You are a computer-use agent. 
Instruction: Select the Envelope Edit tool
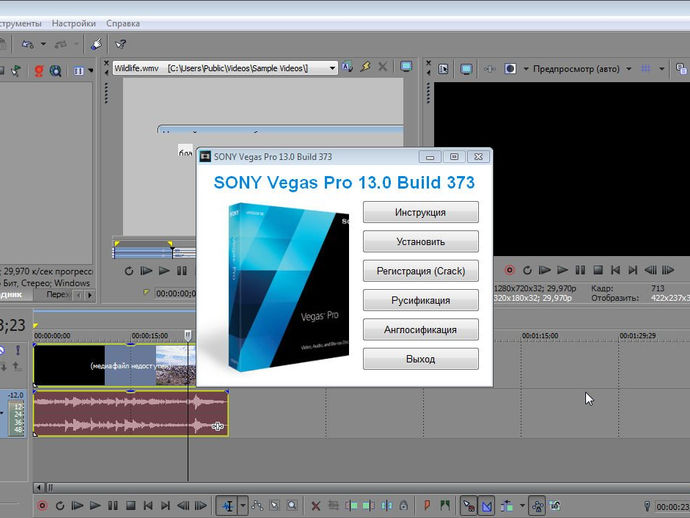257,506
